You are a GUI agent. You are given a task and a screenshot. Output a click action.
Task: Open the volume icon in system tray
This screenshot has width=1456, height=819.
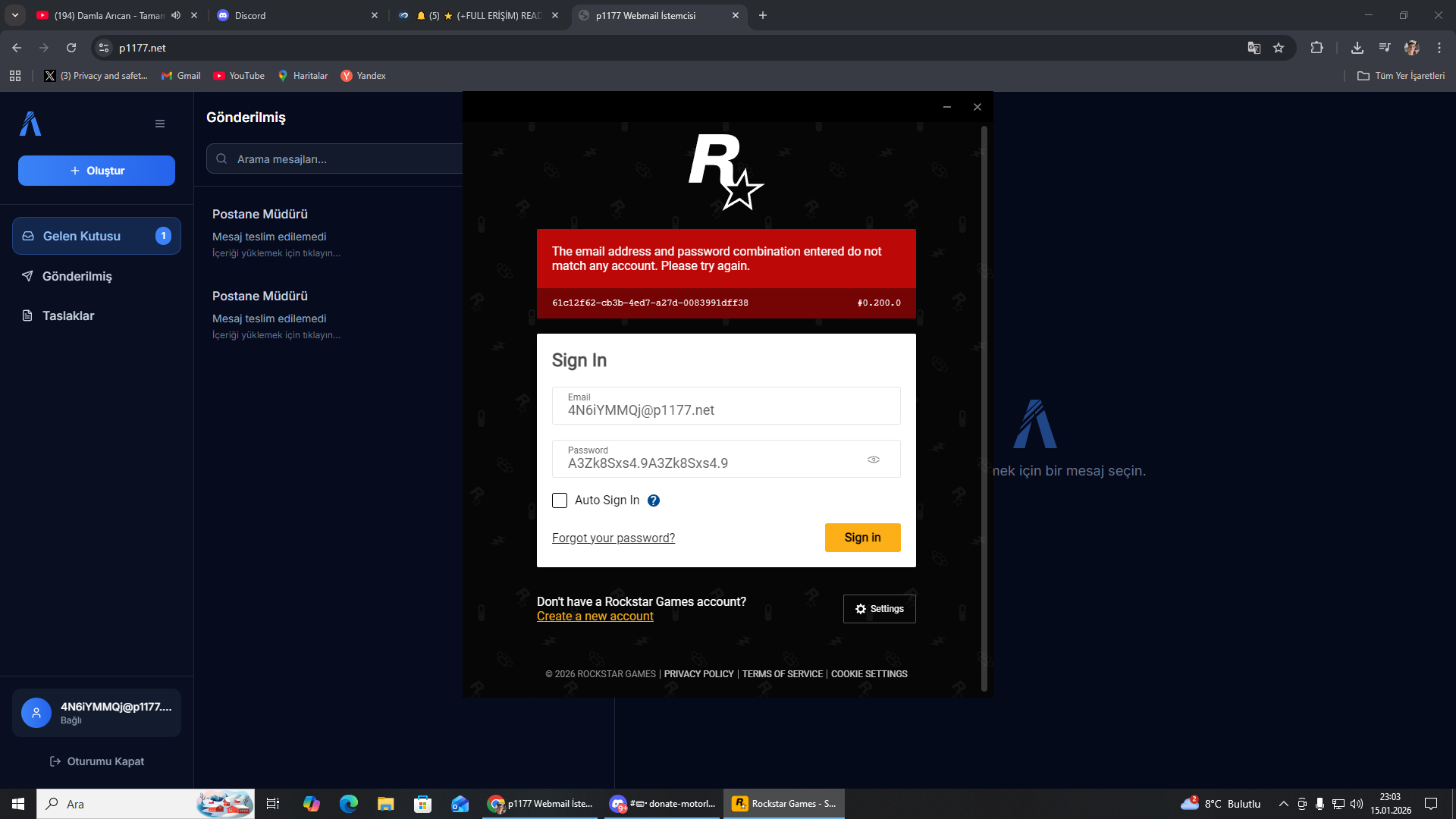1357,804
